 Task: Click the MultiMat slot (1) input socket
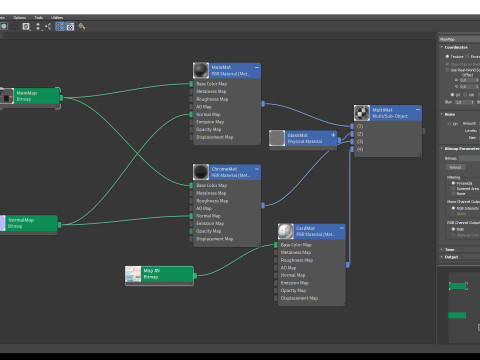point(352,126)
